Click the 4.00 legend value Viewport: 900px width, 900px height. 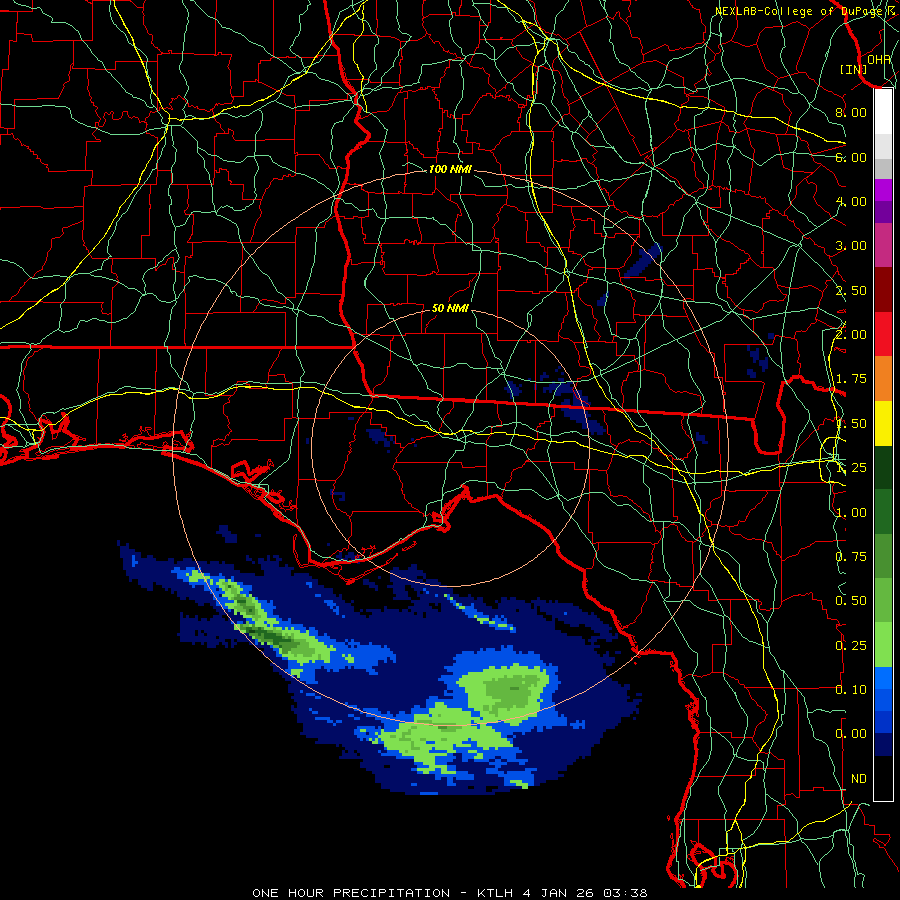851,201
